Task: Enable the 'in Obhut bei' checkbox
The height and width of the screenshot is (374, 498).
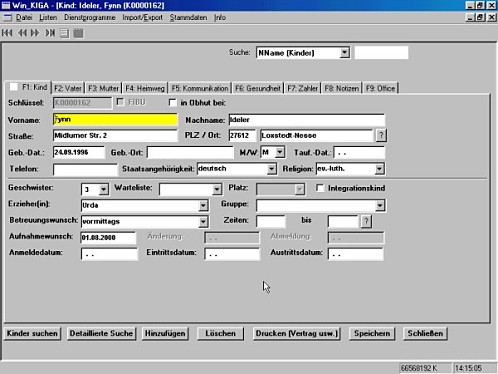Action: (x=172, y=103)
